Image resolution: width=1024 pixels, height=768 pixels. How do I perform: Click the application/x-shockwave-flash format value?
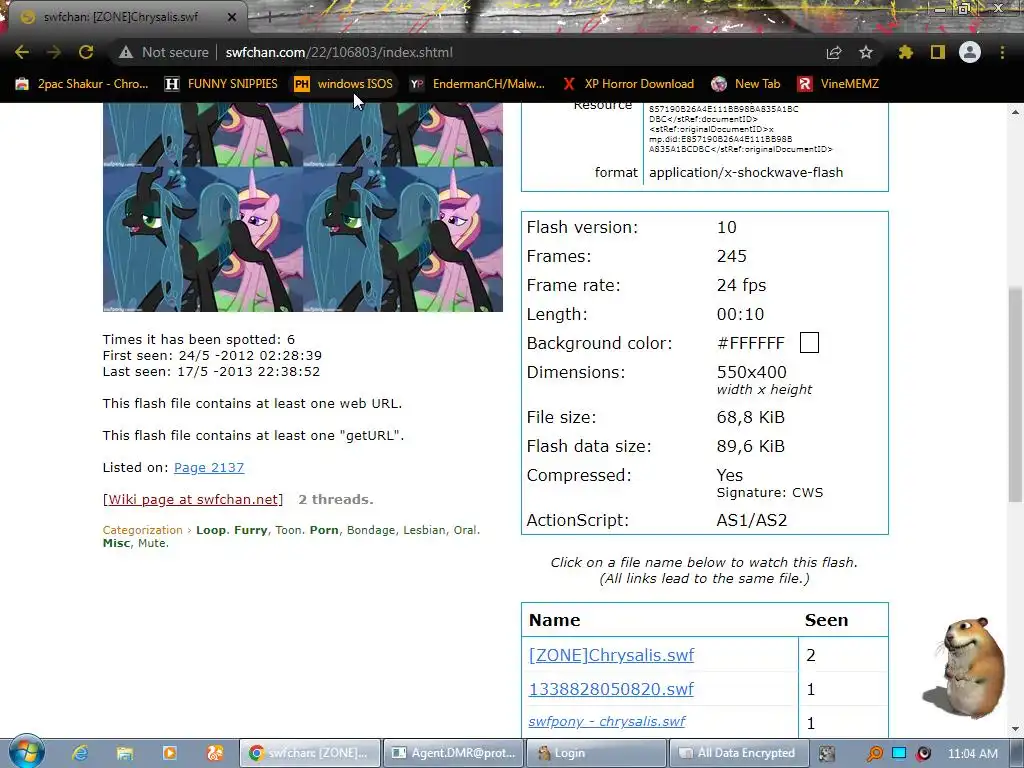[746, 172]
